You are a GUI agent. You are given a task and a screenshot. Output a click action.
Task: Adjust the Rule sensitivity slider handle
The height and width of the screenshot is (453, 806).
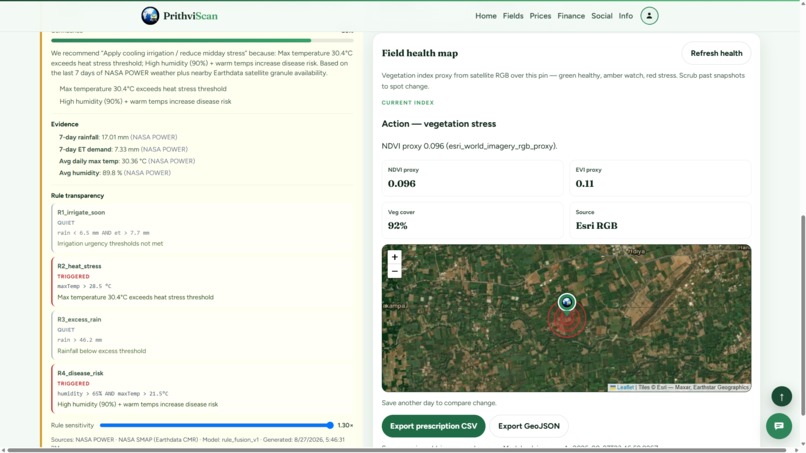[x=330, y=425]
